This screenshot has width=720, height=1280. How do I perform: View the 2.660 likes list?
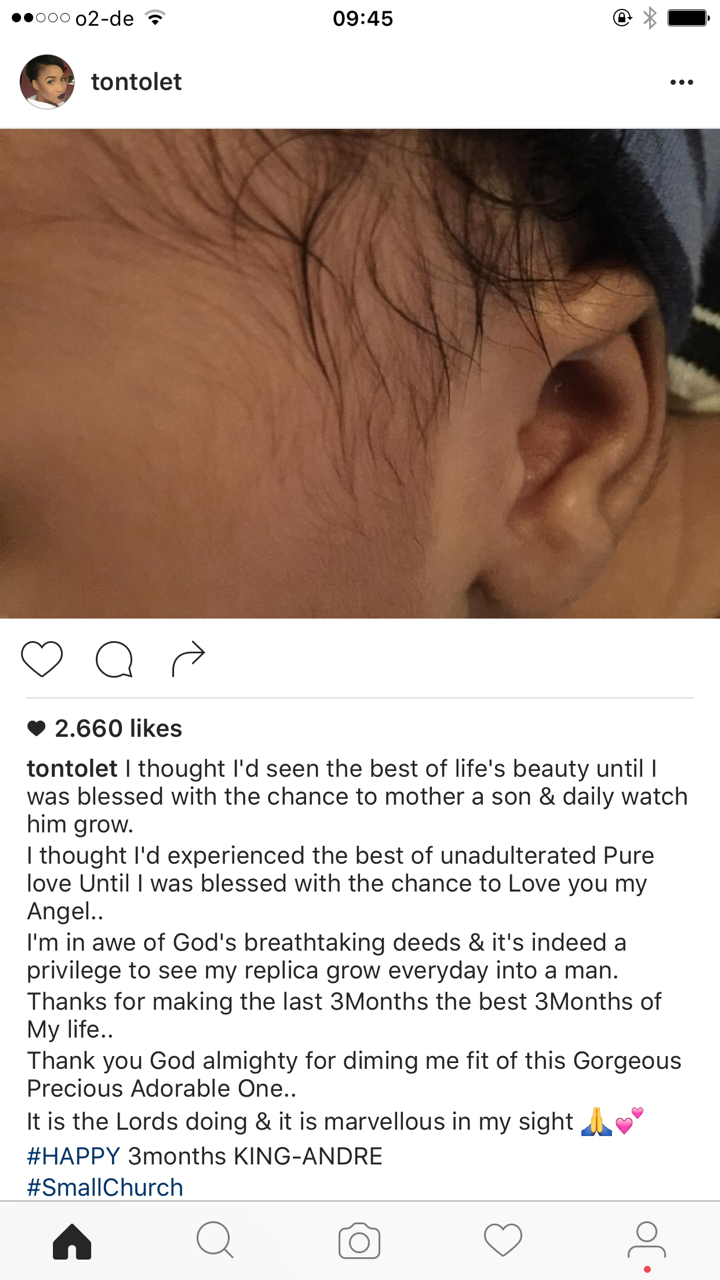click(x=104, y=729)
